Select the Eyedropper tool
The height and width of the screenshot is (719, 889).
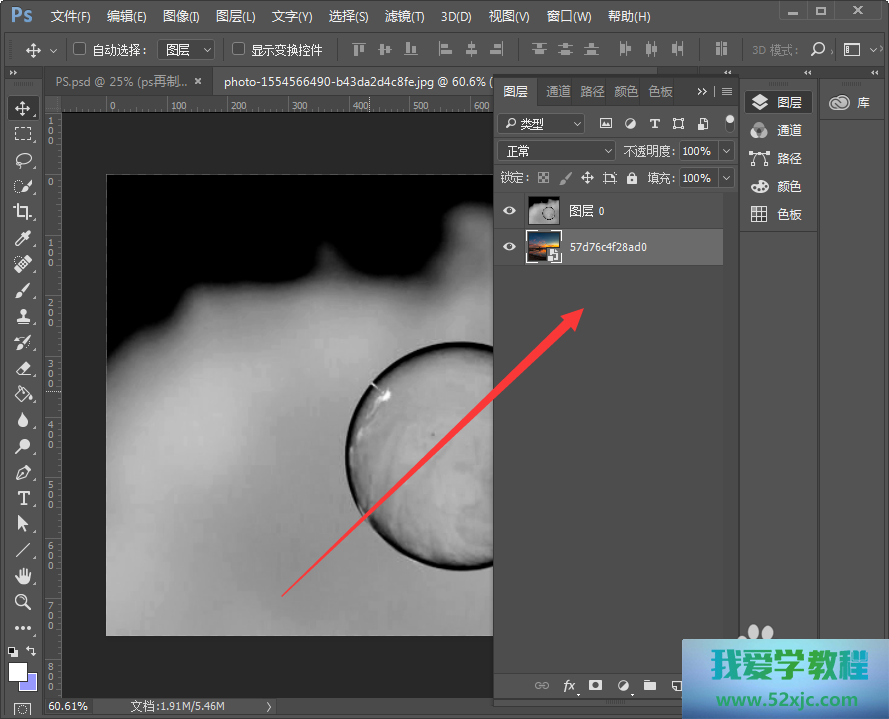[x=23, y=238]
